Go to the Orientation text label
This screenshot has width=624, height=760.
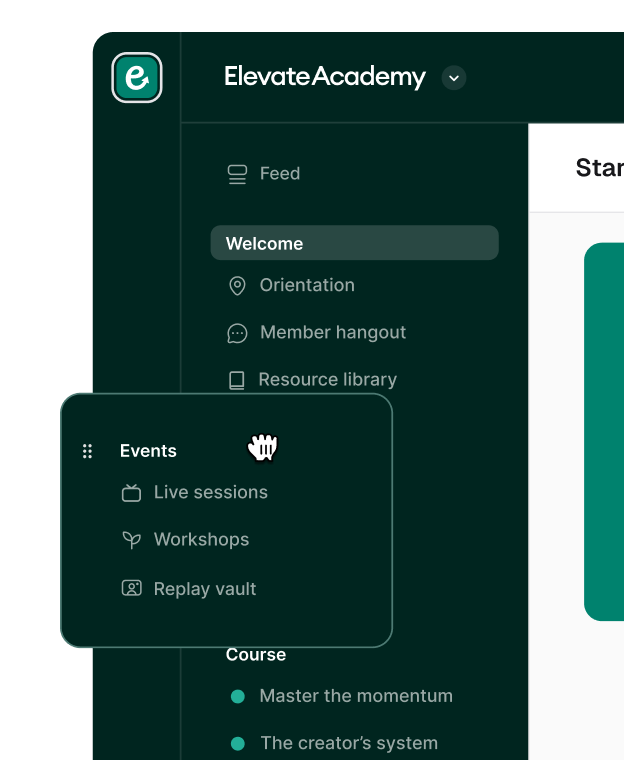point(307,286)
